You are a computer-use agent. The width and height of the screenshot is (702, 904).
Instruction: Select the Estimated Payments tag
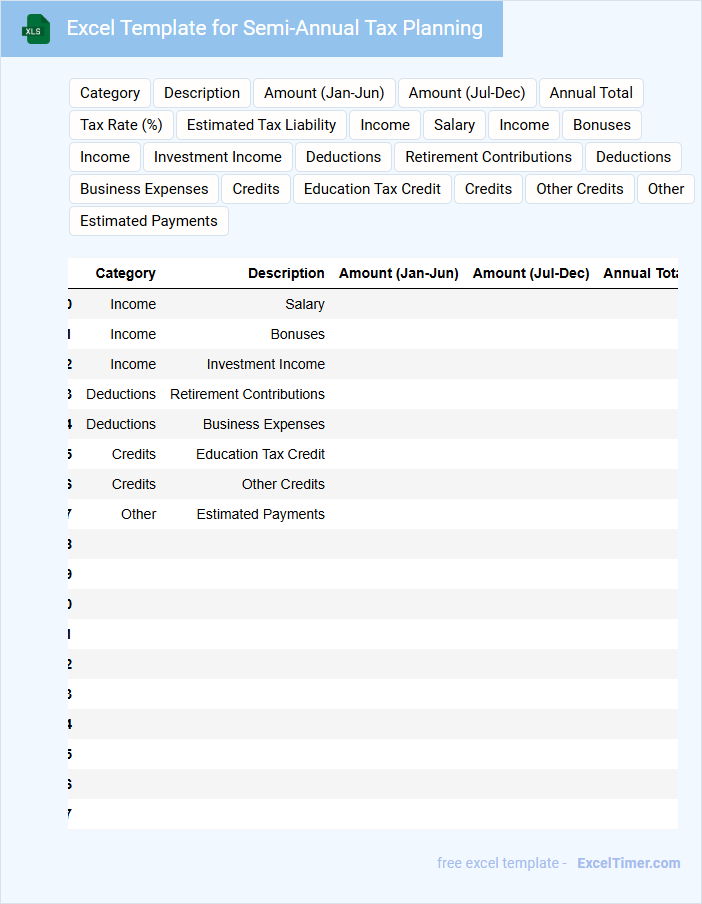(149, 221)
